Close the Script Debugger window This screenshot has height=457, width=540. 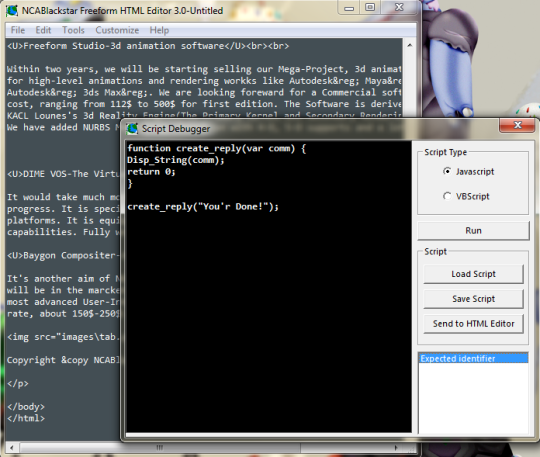[517, 125]
